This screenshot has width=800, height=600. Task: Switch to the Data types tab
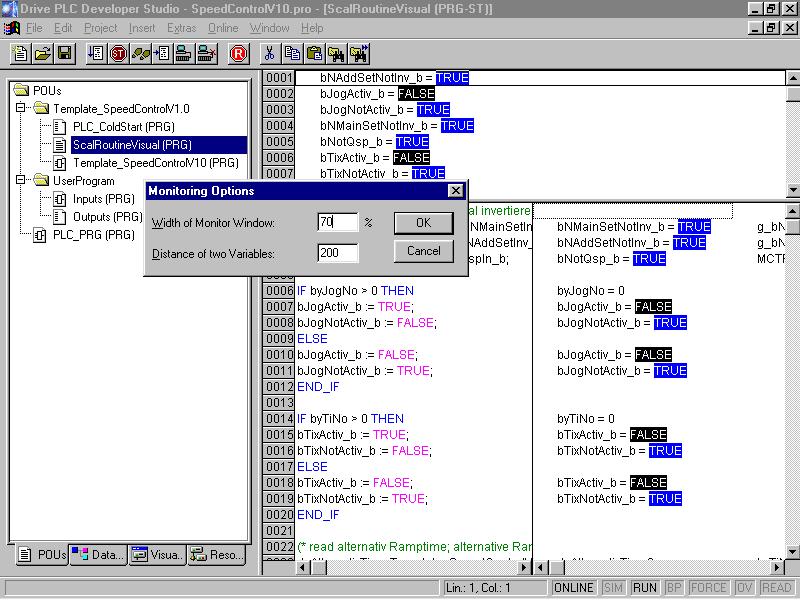(x=98, y=555)
